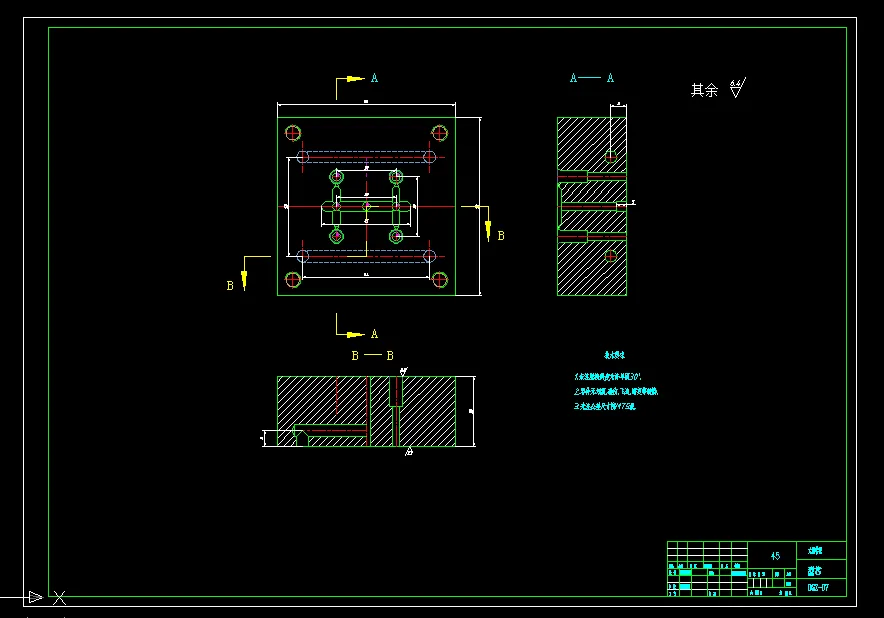Select roughness symbol atop the B-B section
The width and height of the screenshot is (884, 618).
(404, 371)
